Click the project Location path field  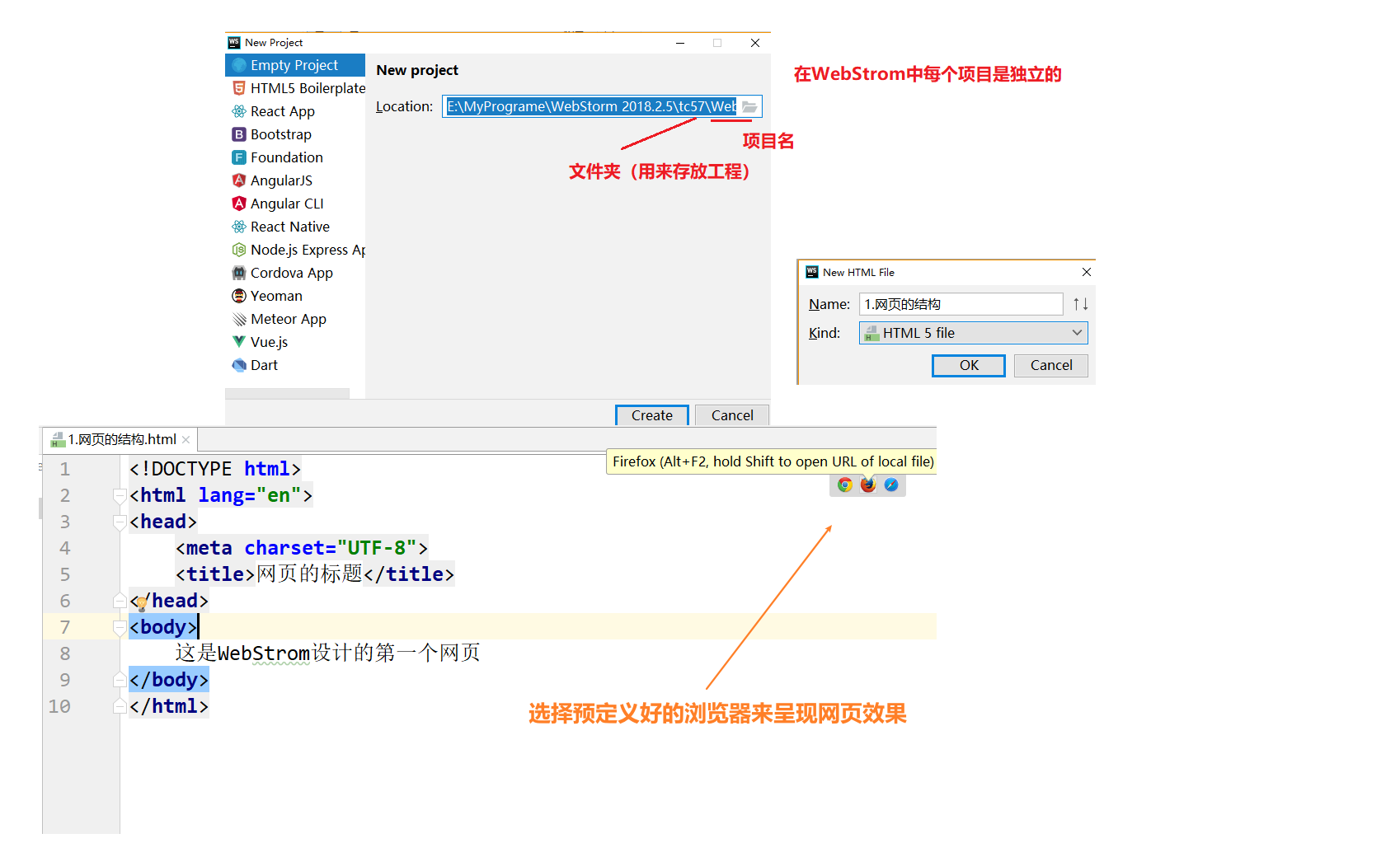pyautogui.click(x=591, y=106)
